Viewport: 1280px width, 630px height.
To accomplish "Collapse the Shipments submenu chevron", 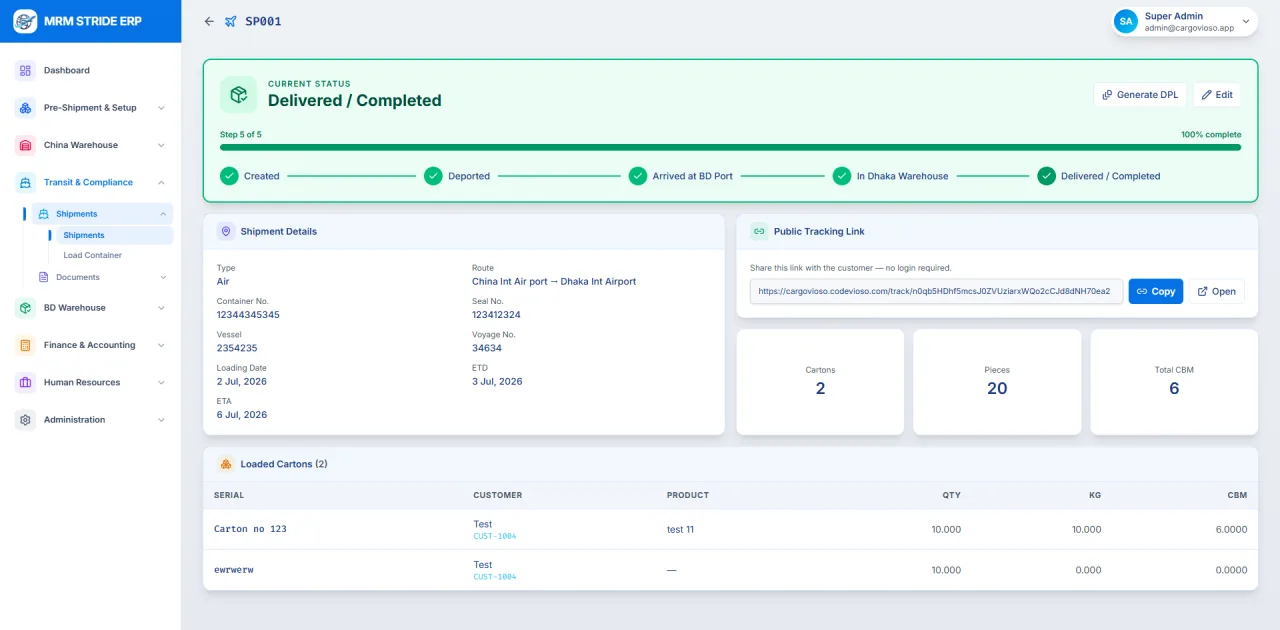I will (x=163, y=214).
